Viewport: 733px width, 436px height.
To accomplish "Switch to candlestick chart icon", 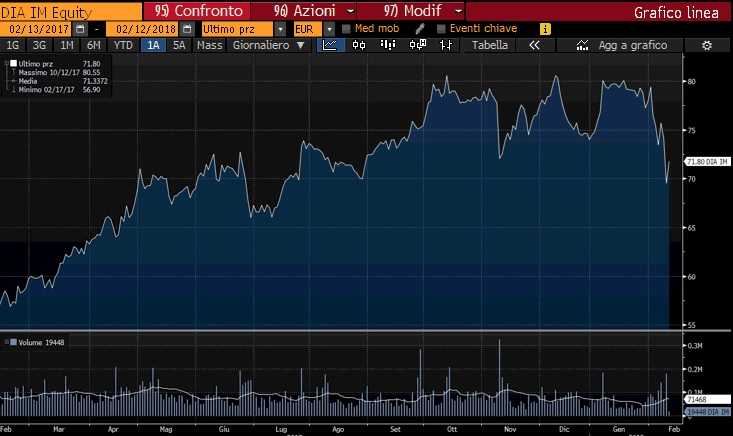I will (x=359, y=45).
